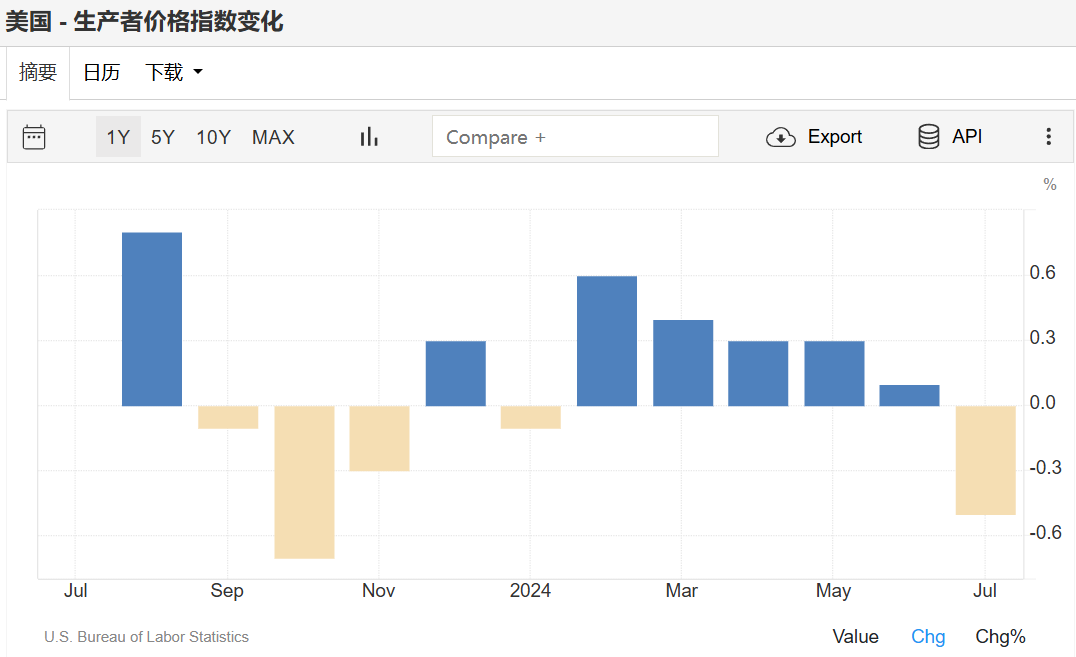The width and height of the screenshot is (1076, 657).
Task: Open the Compare + selector
Action: (x=575, y=136)
